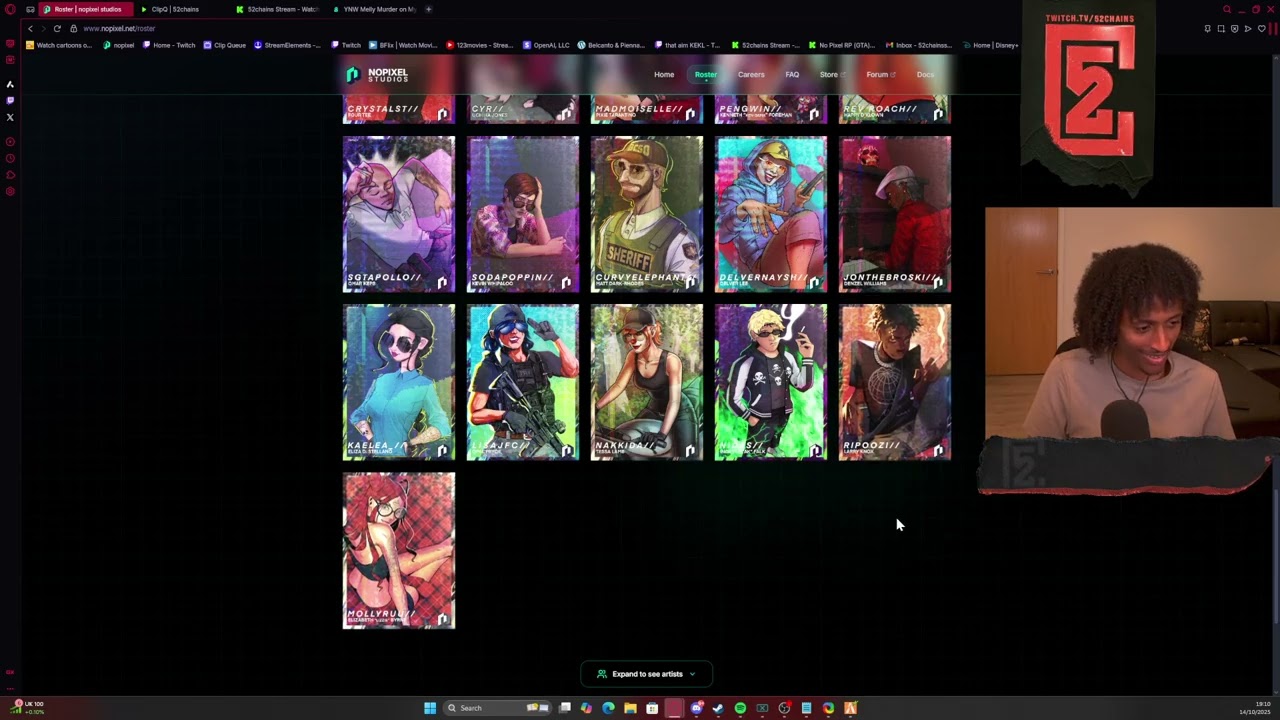Open the LISAJFC roster card
Image resolution: width=1280 pixels, height=720 pixels.
[523, 382]
